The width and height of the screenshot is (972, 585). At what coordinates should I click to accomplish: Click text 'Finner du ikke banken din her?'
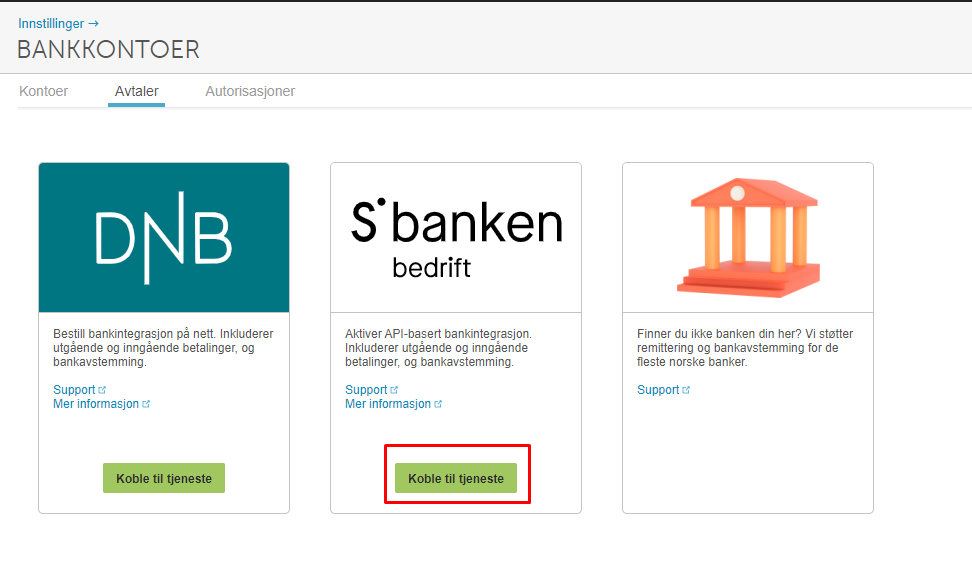coord(719,333)
